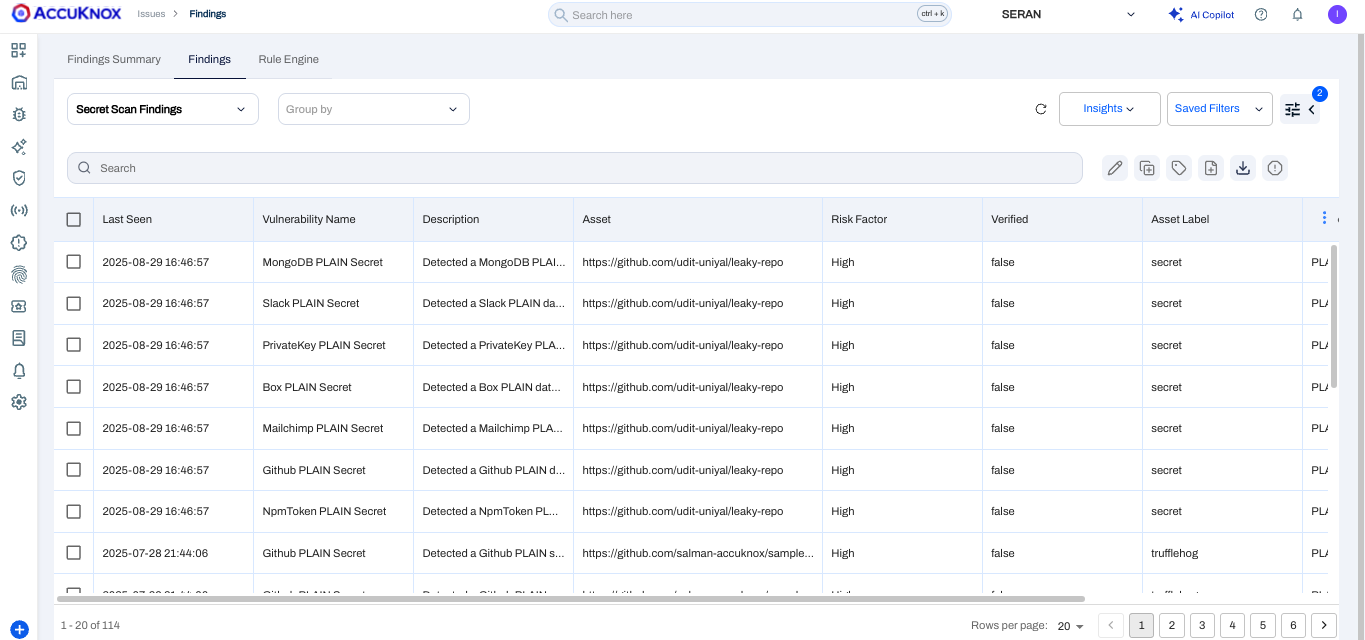Click the download export icon

(x=1243, y=168)
